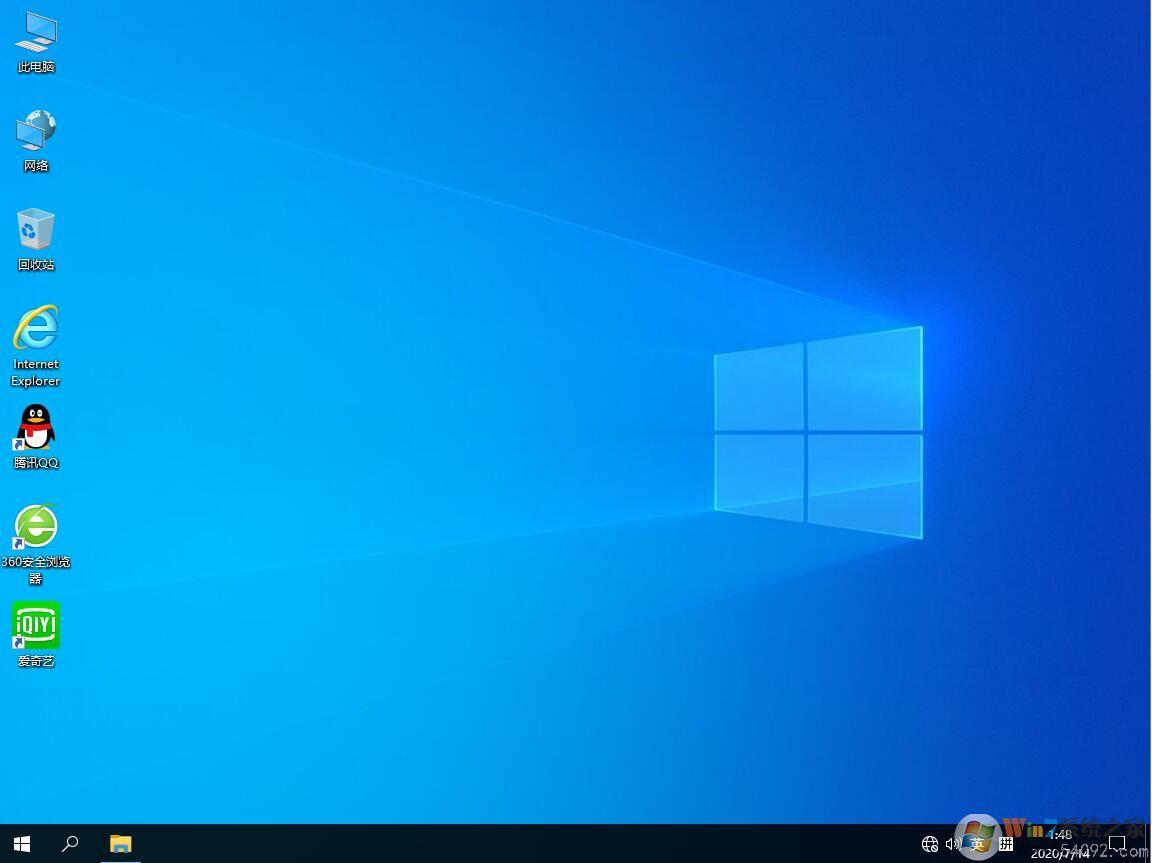
Task: Open the volume speaker tray icon
Action: (x=952, y=844)
